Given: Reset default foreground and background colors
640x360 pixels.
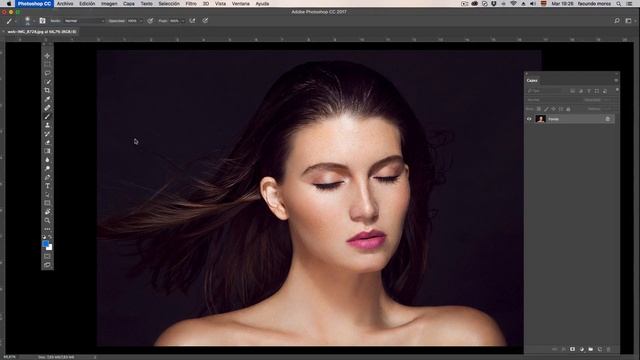Looking at the screenshot, I should point(44,237).
